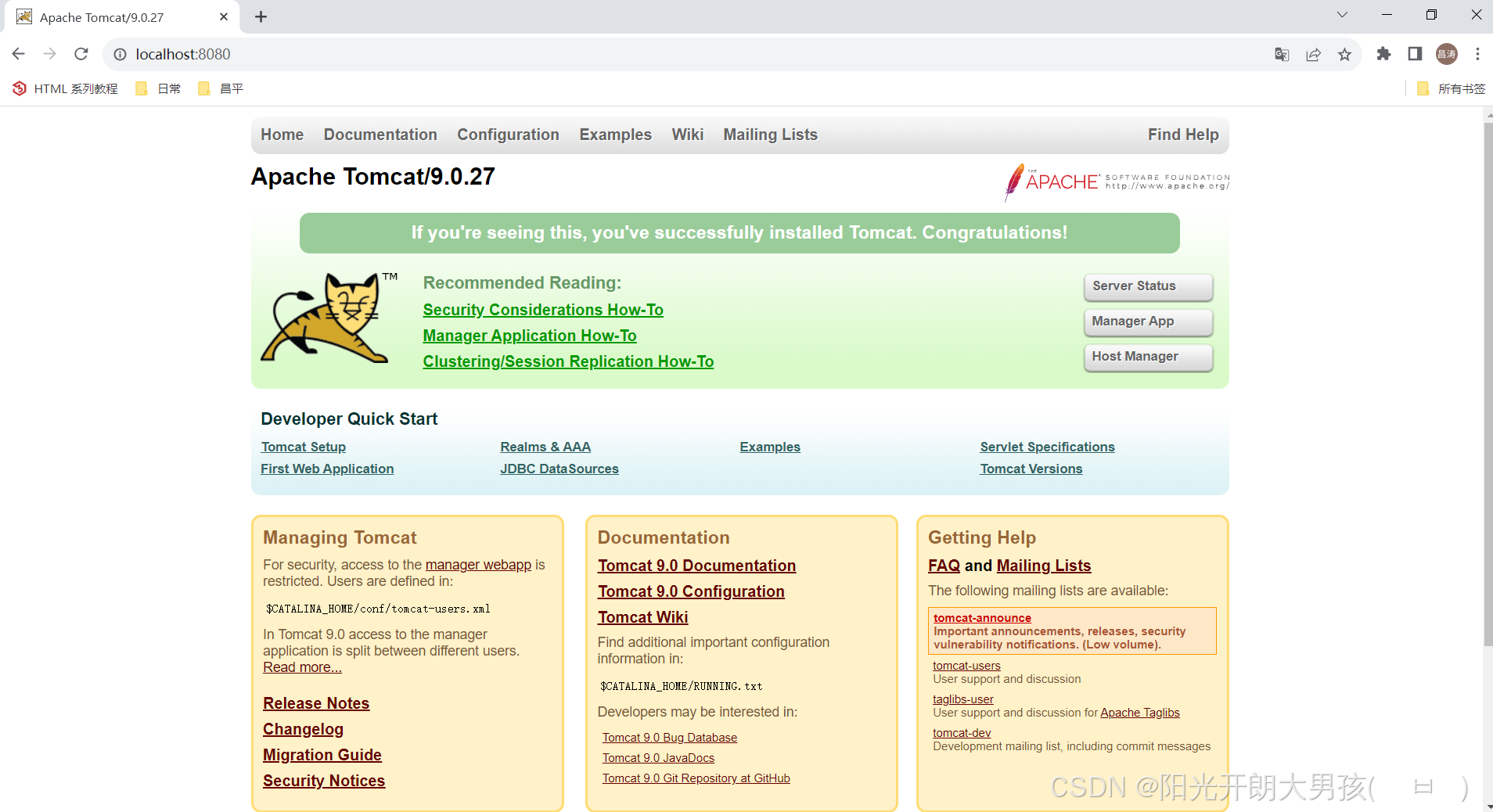This screenshot has width=1493, height=812.
Task: Open the Migration Guide link
Action: 322,755
